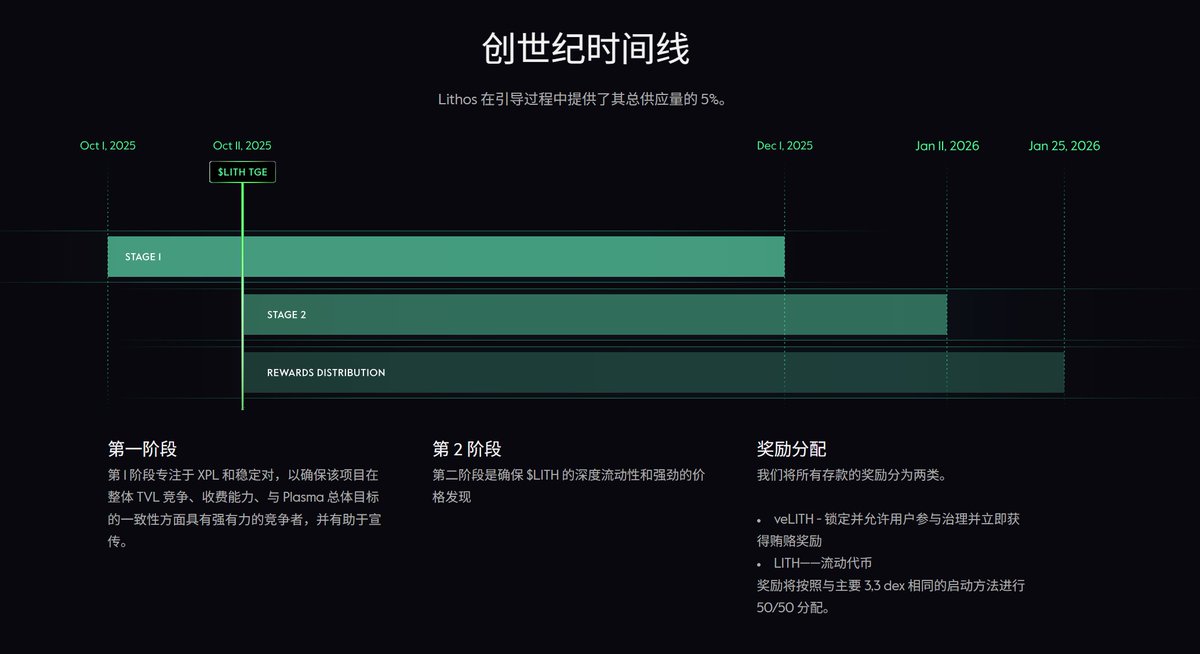The image size is (1200, 654).
Task: Click the Lithos 5% supply subtitle
Action: (x=588, y=99)
